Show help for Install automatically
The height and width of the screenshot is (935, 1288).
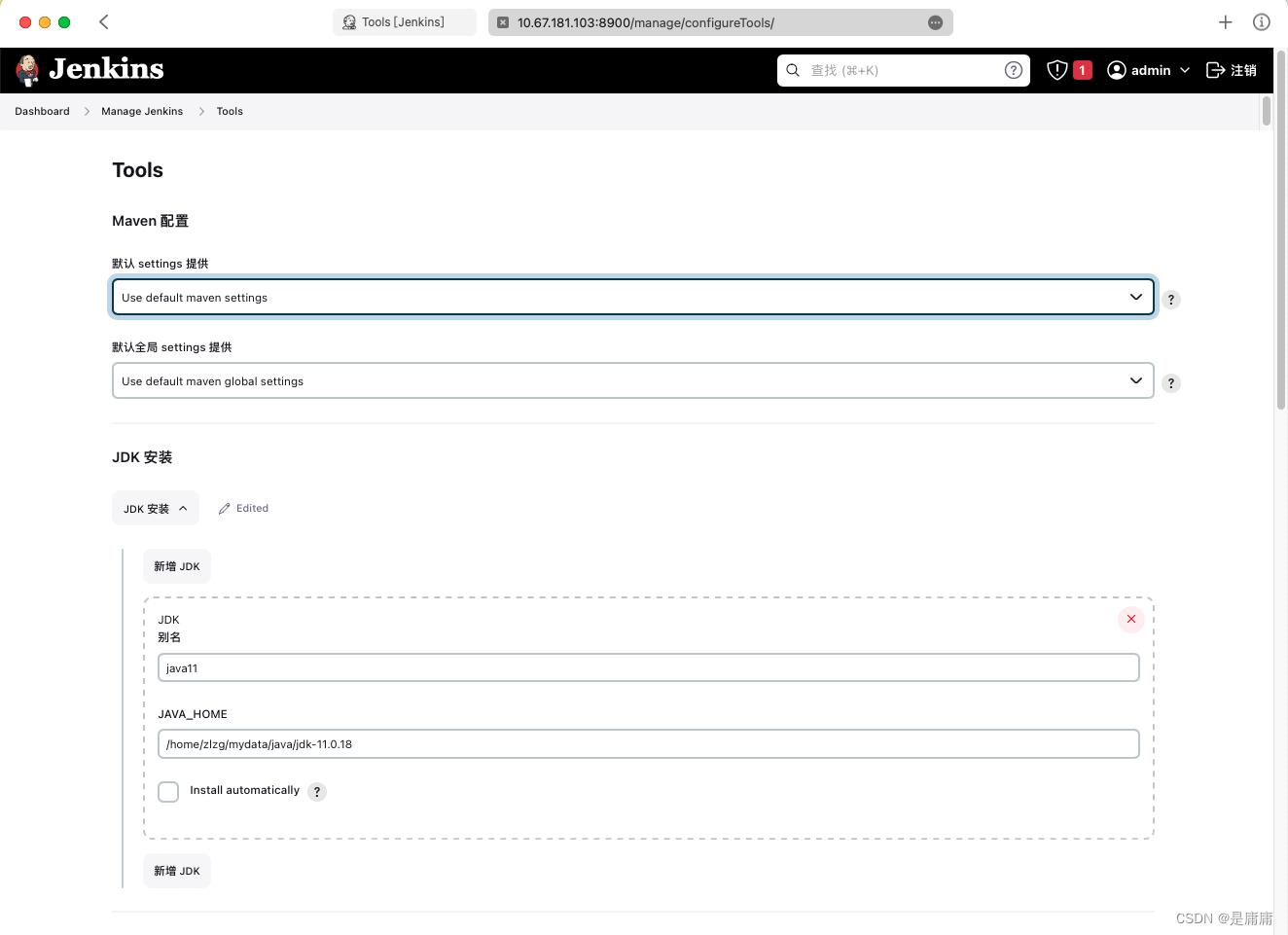pyautogui.click(x=317, y=792)
